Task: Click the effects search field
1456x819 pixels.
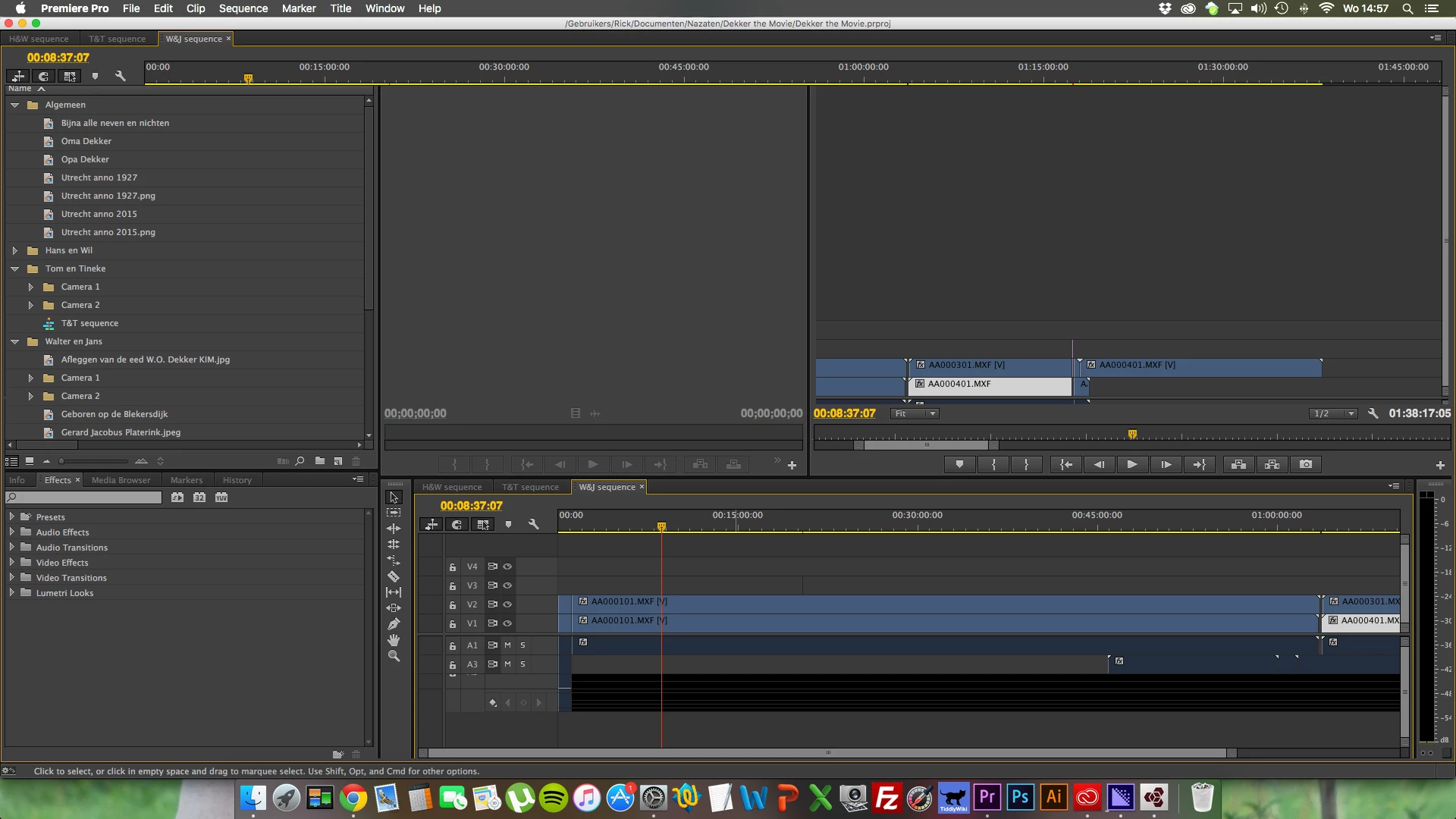Action: pos(85,497)
